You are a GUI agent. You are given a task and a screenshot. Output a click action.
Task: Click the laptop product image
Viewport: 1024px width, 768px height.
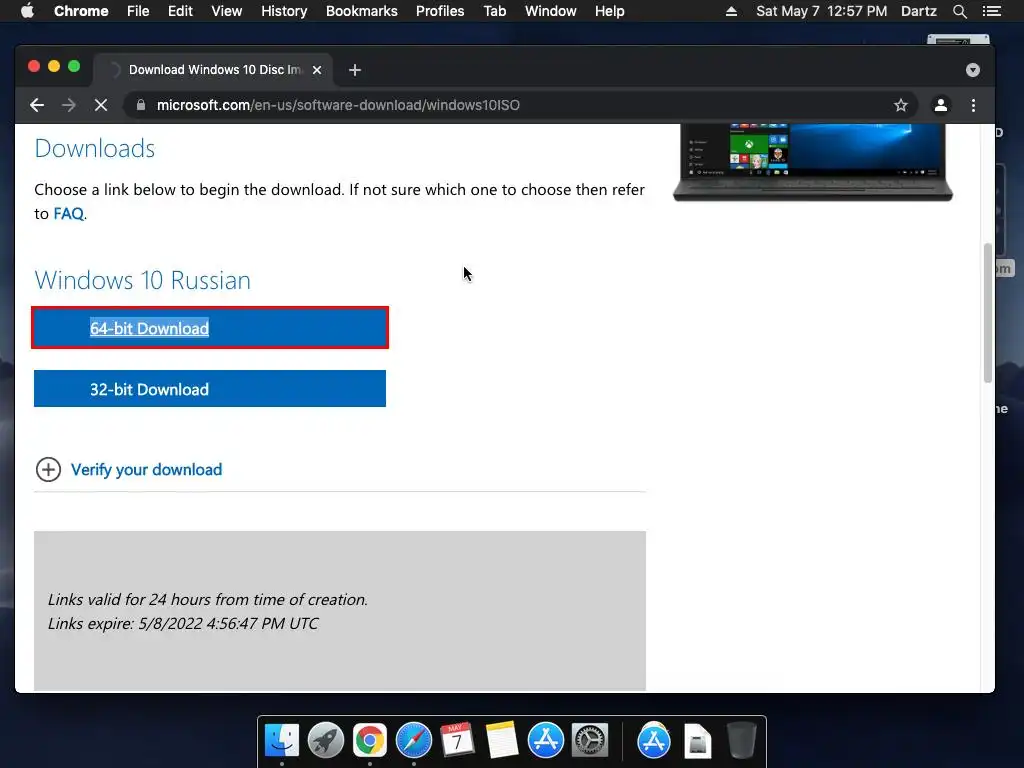(x=812, y=162)
